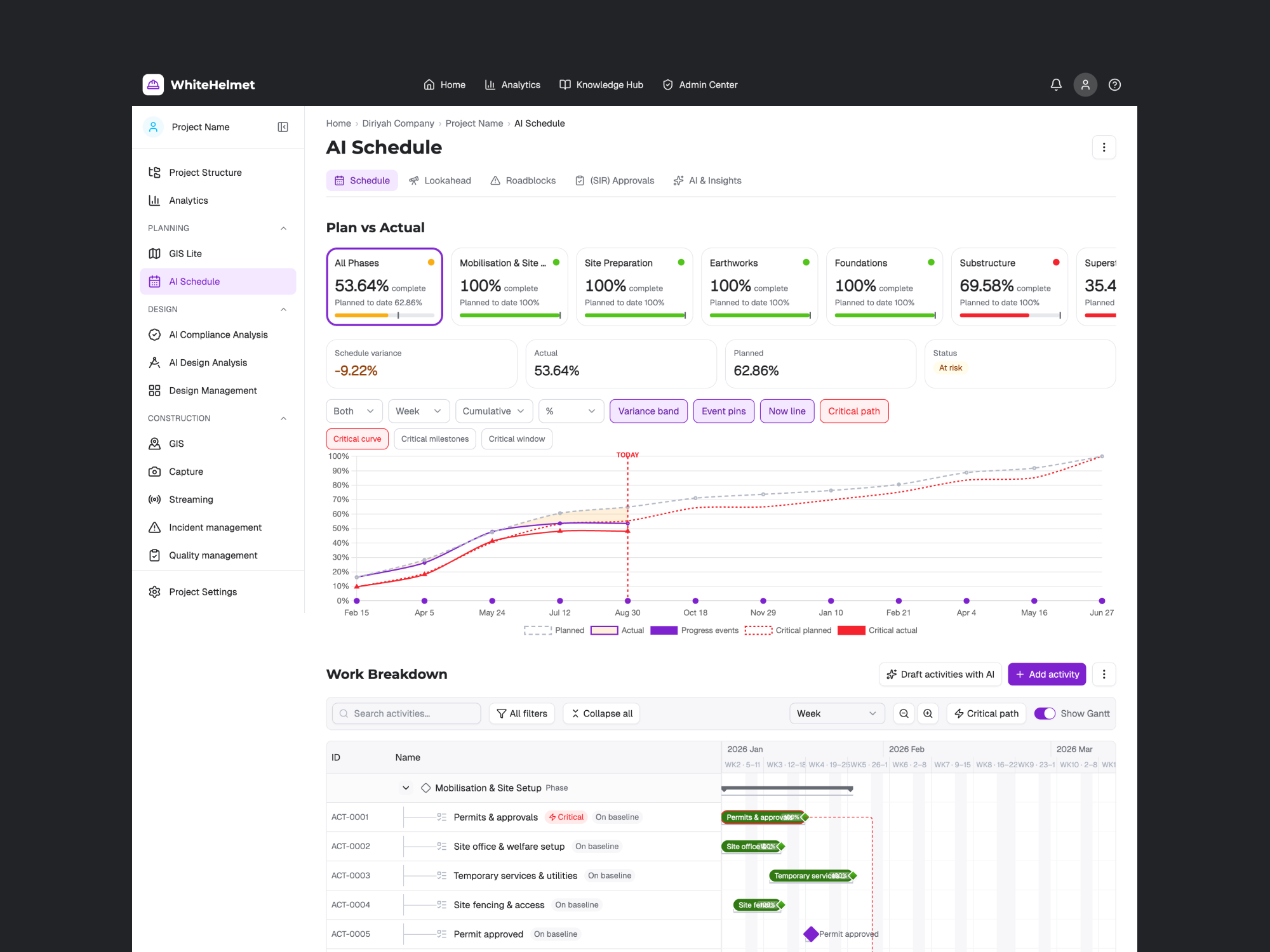Click the Add activity button
Screen dimensions: 1270x952
[1047, 674]
